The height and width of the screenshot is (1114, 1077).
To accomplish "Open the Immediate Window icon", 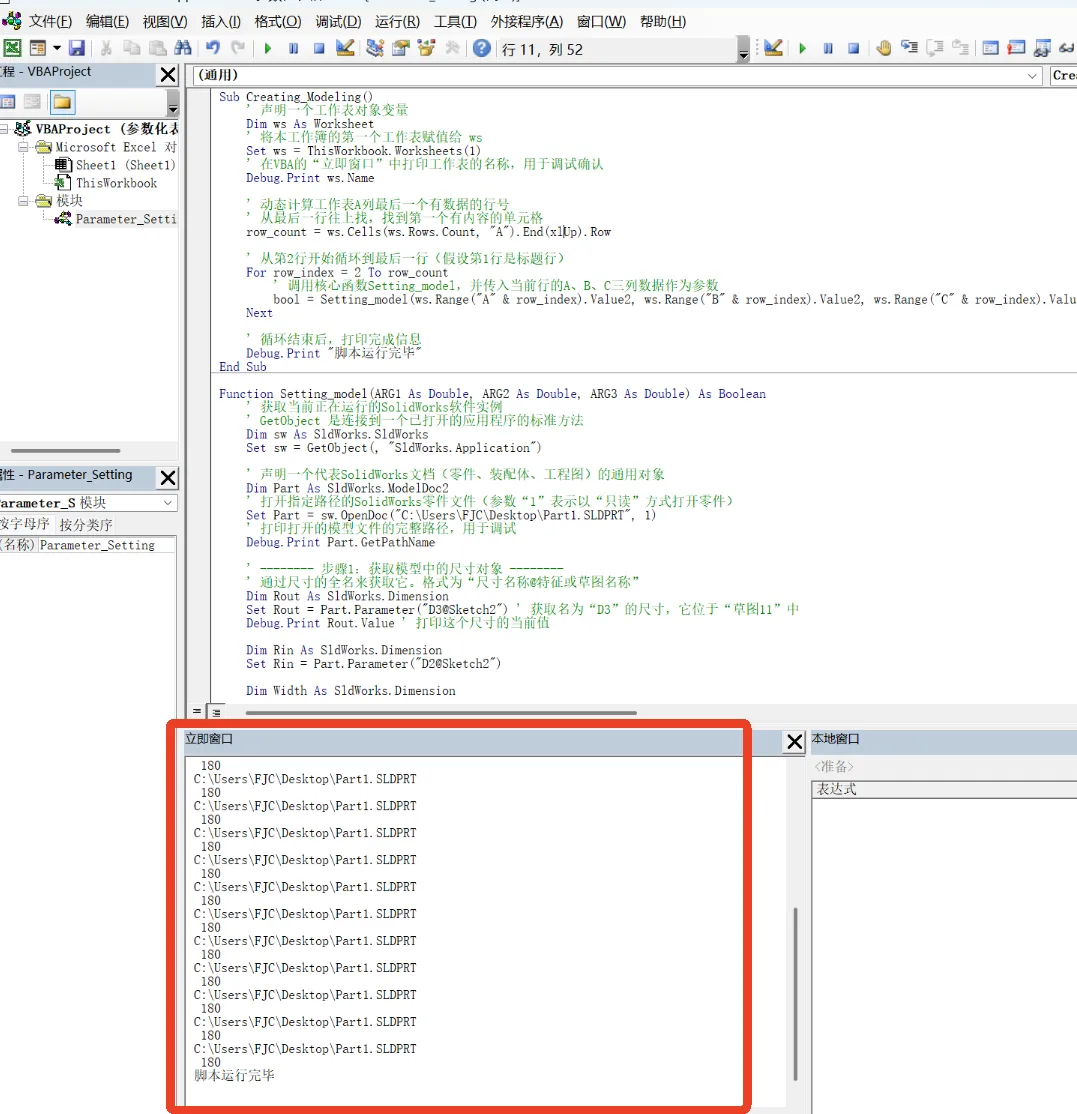I will (x=1016, y=48).
